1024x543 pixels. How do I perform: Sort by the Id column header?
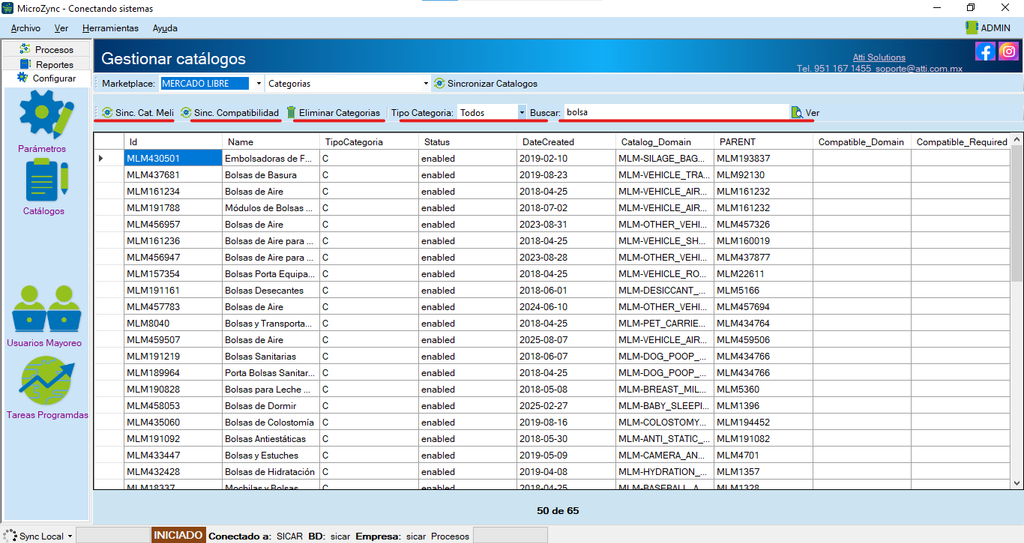coord(173,141)
